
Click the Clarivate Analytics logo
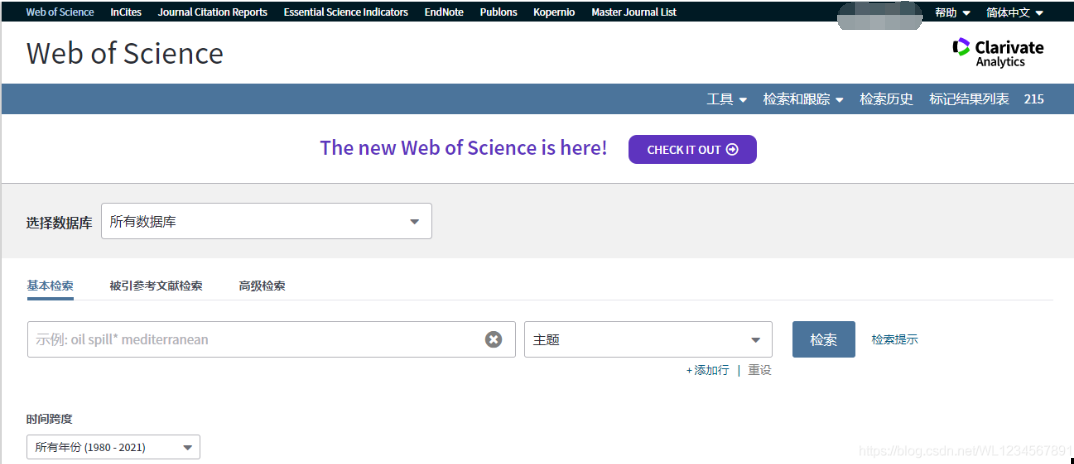point(998,52)
